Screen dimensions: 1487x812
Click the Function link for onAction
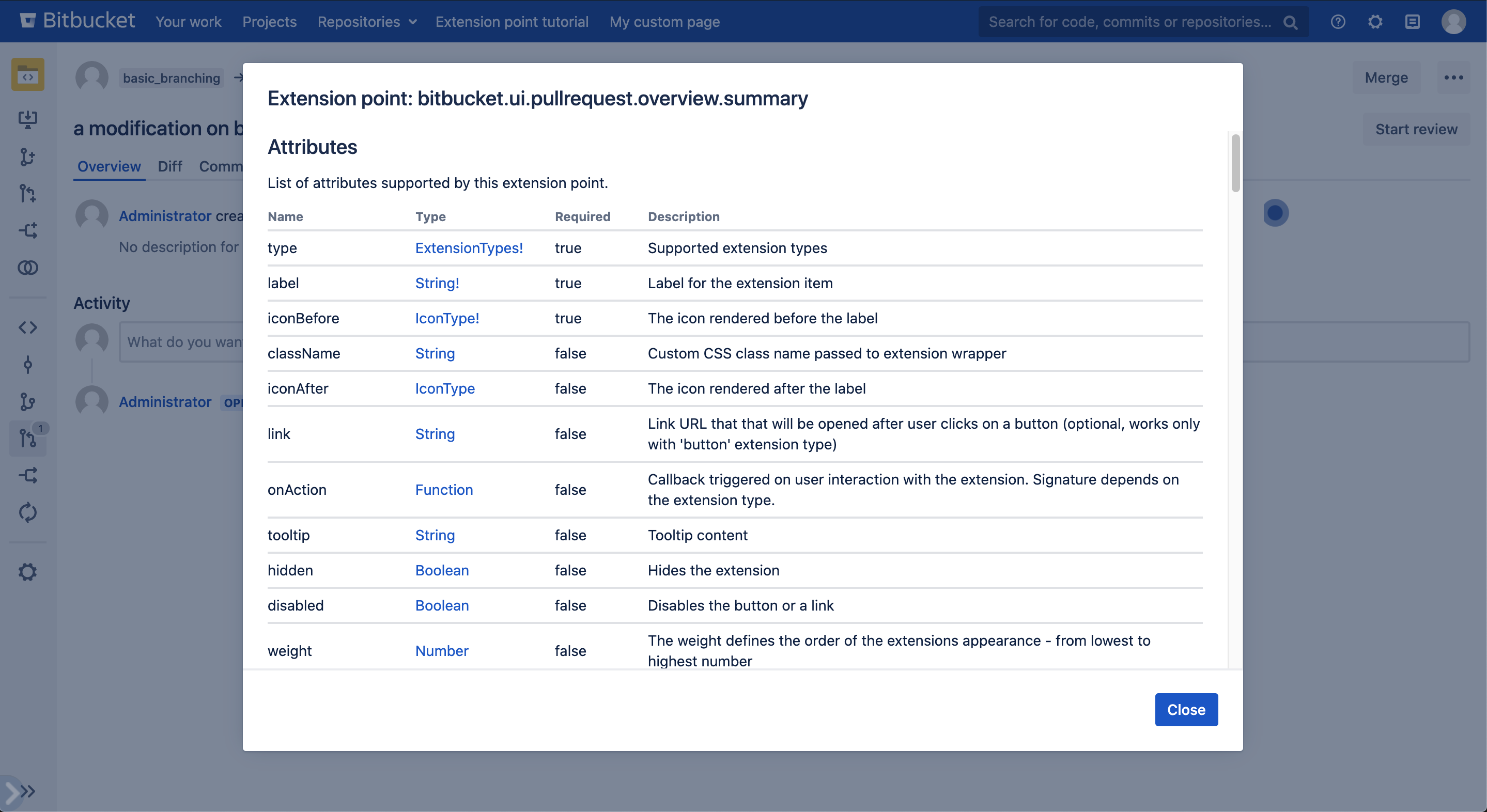(x=444, y=489)
